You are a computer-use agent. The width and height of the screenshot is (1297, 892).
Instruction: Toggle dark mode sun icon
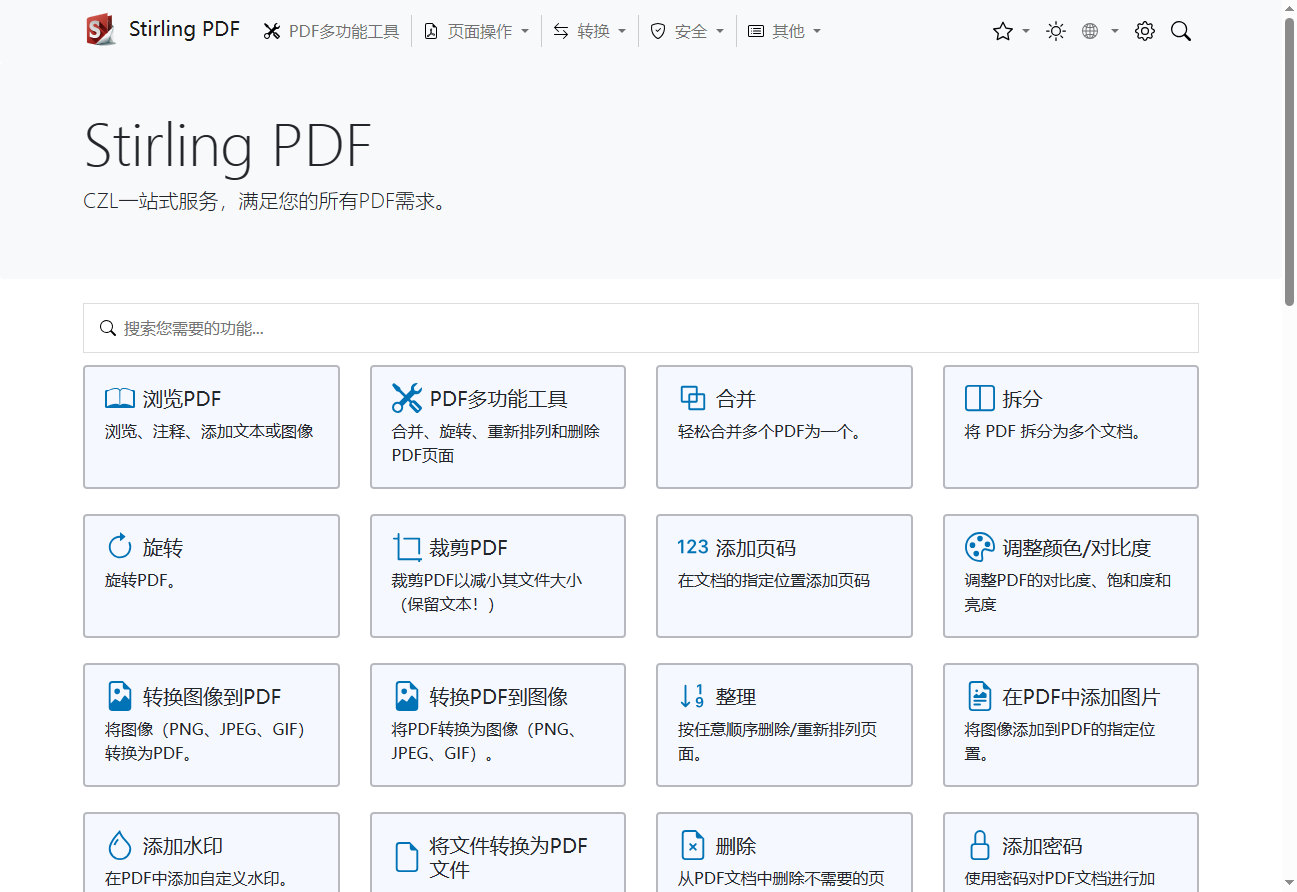pyautogui.click(x=1056, y=32)
